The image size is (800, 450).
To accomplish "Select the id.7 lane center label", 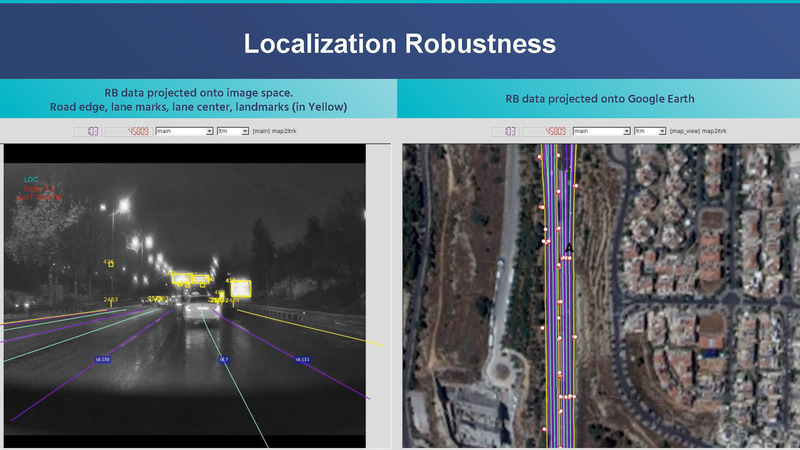I will coord(223,360).
